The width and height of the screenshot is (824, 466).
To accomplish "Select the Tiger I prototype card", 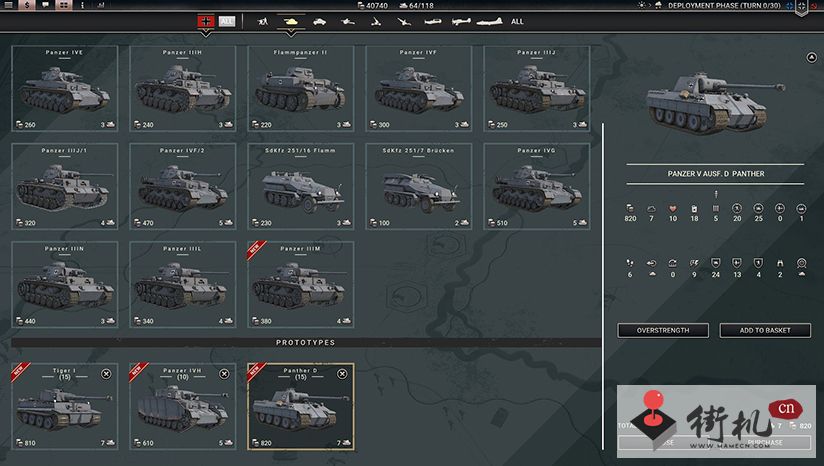I will pos(65,407).
